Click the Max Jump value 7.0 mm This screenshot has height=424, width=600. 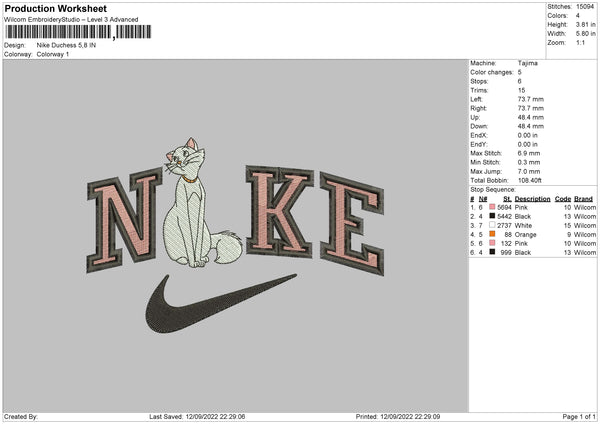click(x=529, y=171)
